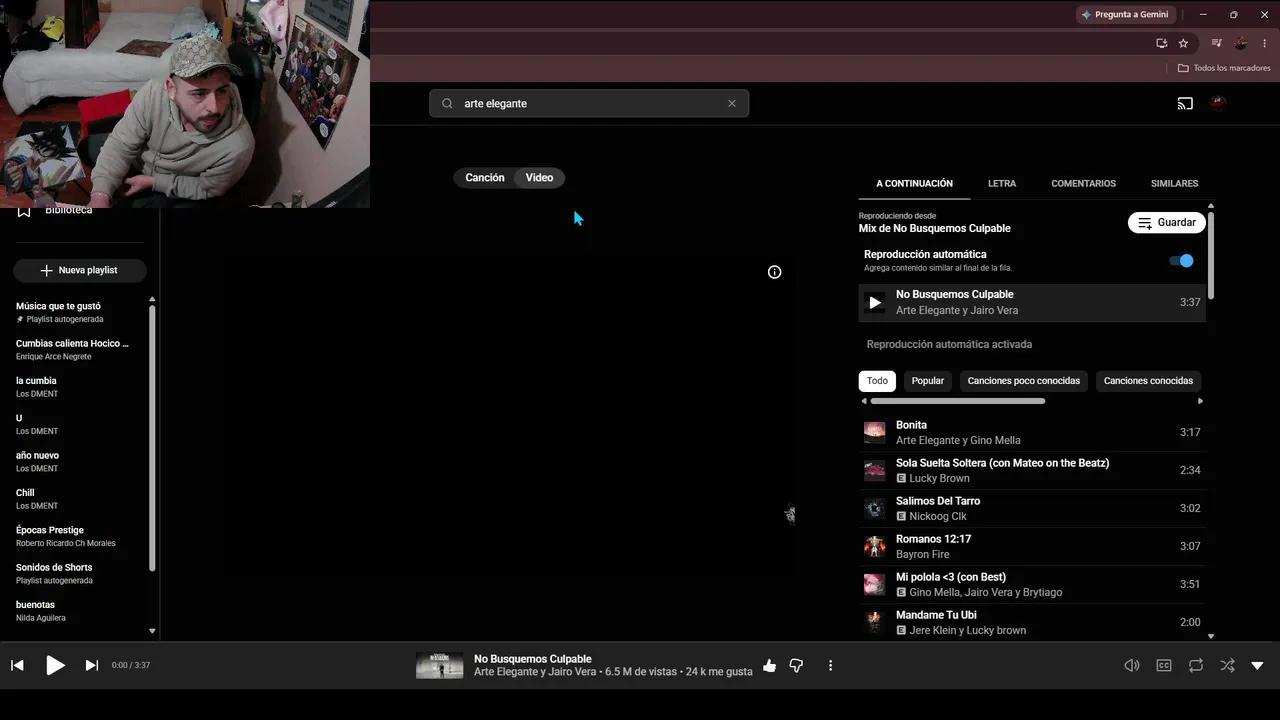Dislike the song with thumbs down
Screen dimensions: 1280x720
tap(796, 665)
